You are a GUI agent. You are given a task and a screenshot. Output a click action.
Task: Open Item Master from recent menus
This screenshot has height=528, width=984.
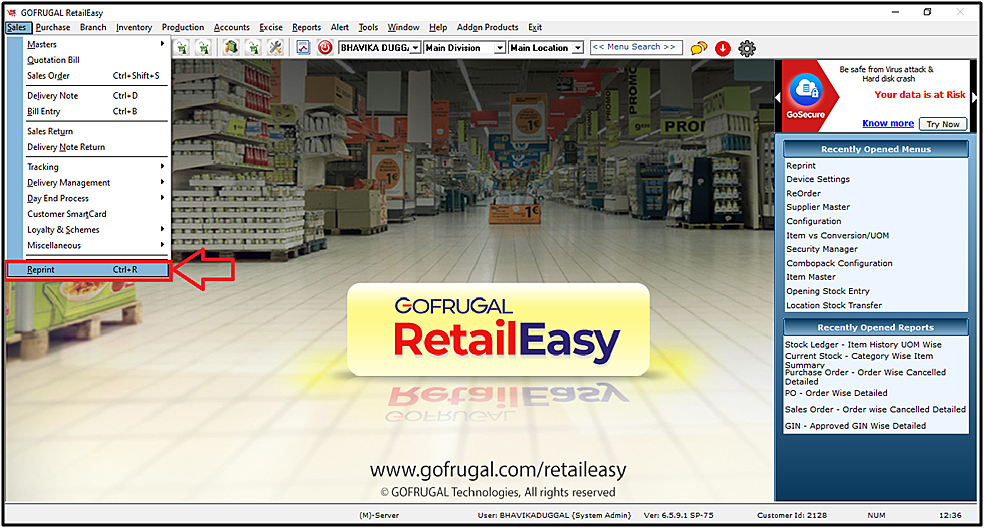[x=811, y=276]
